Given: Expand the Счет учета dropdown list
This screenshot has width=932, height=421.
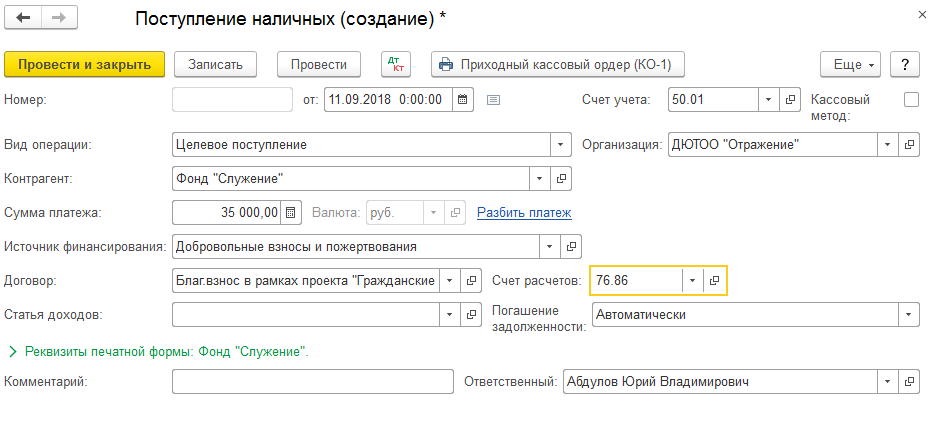Looking at the screenshot, I should pyautogui.click(x=769, y=100).
